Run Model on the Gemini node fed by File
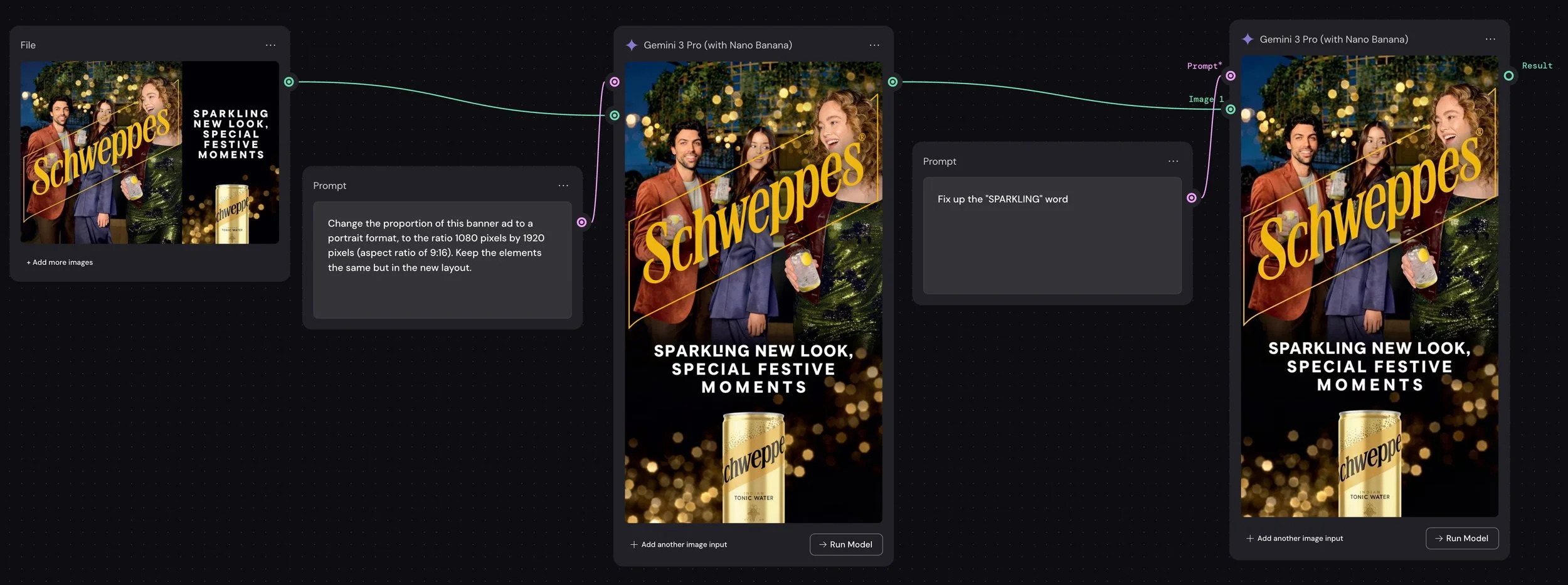The height and width of the screenshot is (585, 1568). pyautogui.click(x=846, y=544)
